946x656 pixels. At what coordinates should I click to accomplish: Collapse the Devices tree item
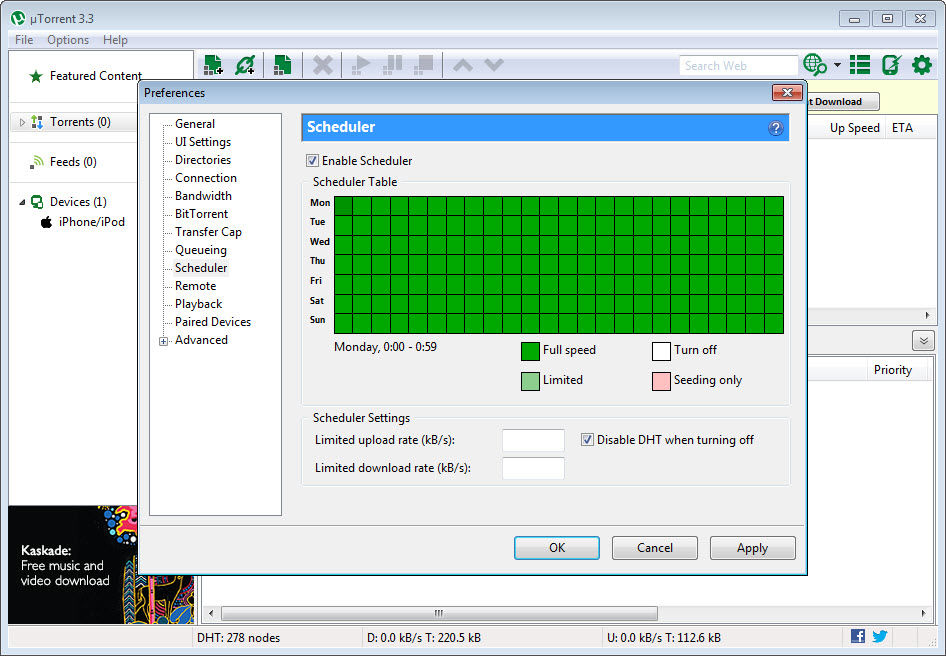22,201
